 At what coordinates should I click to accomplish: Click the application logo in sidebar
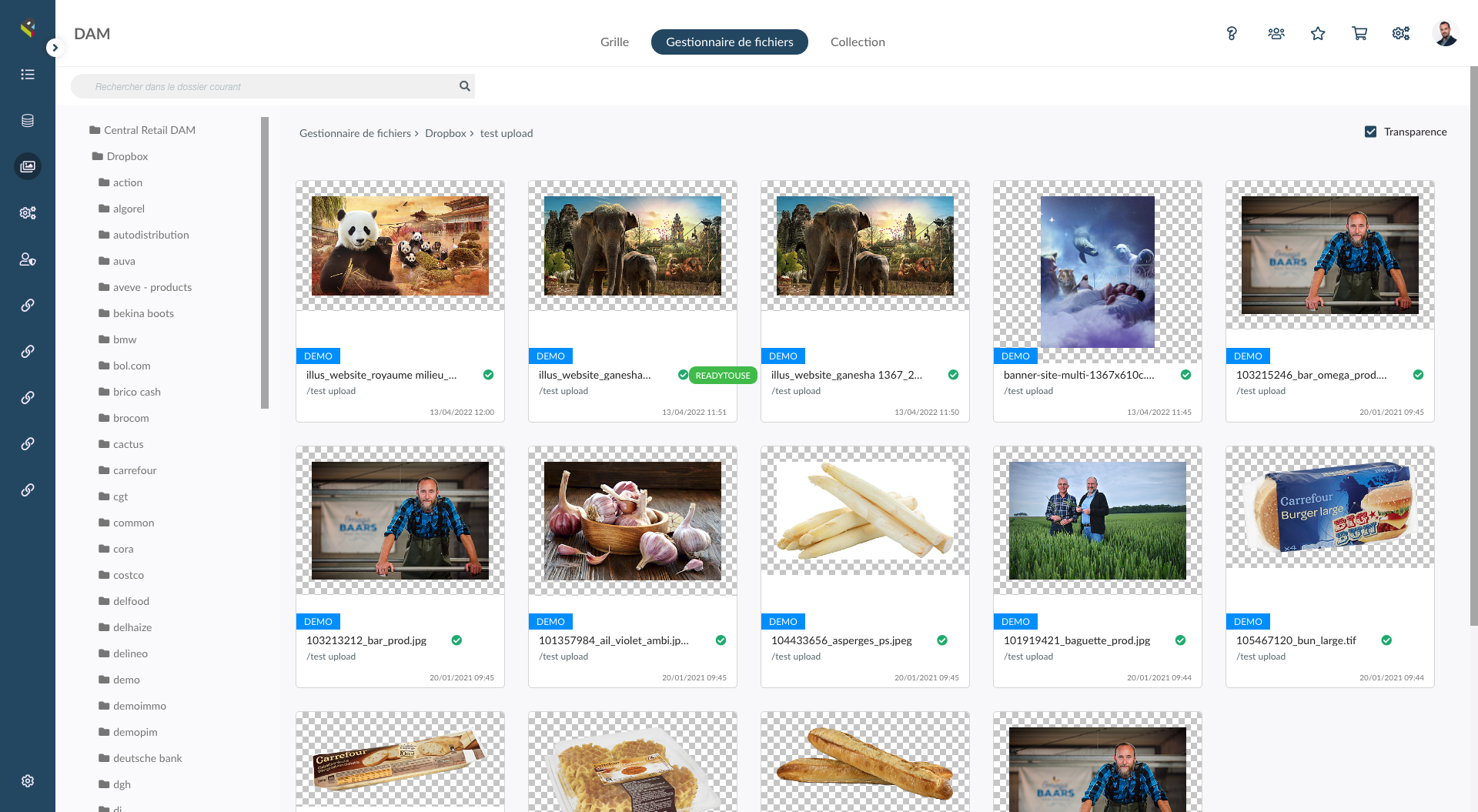click(28, 28)
